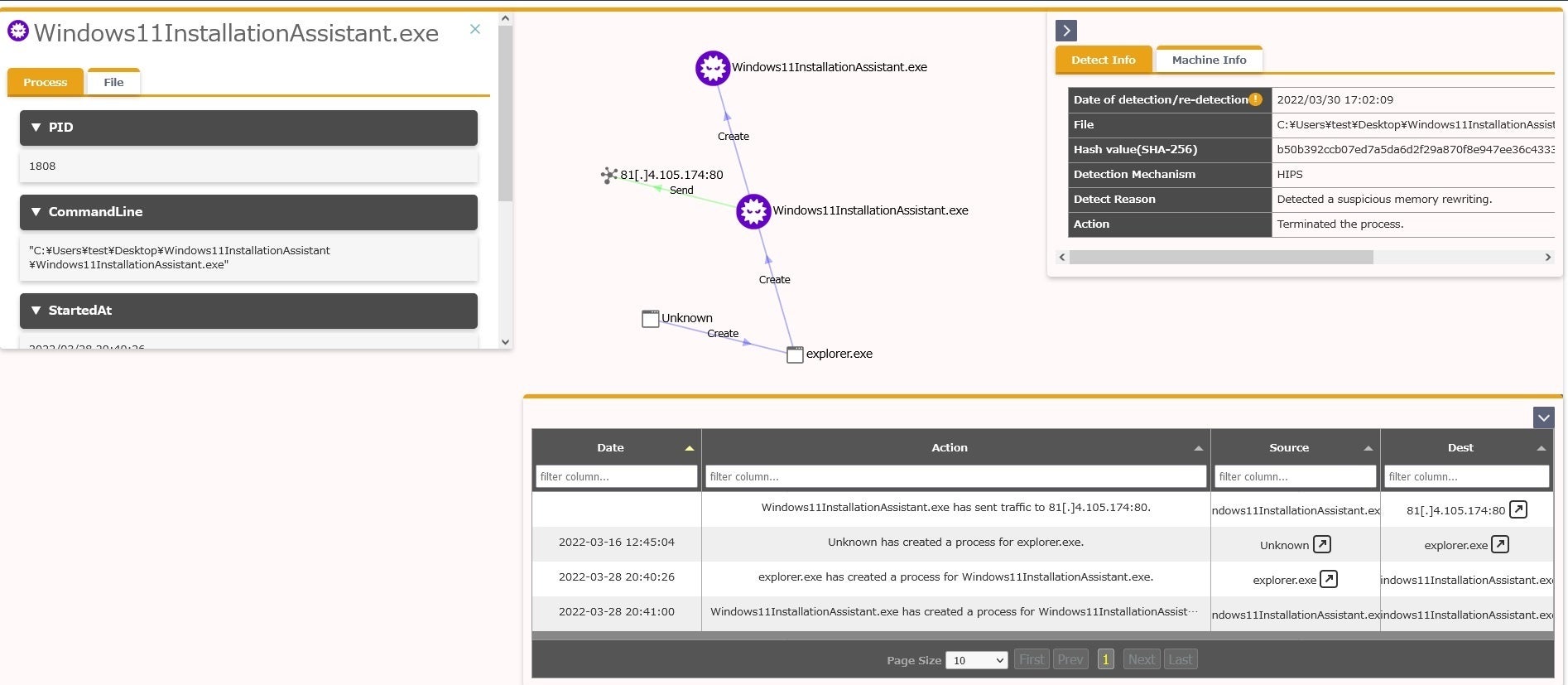1568x685 pixels.
Task: Close the Windows11InstallationAssistant.exe details panel
Action: click(x=475, y=29)
